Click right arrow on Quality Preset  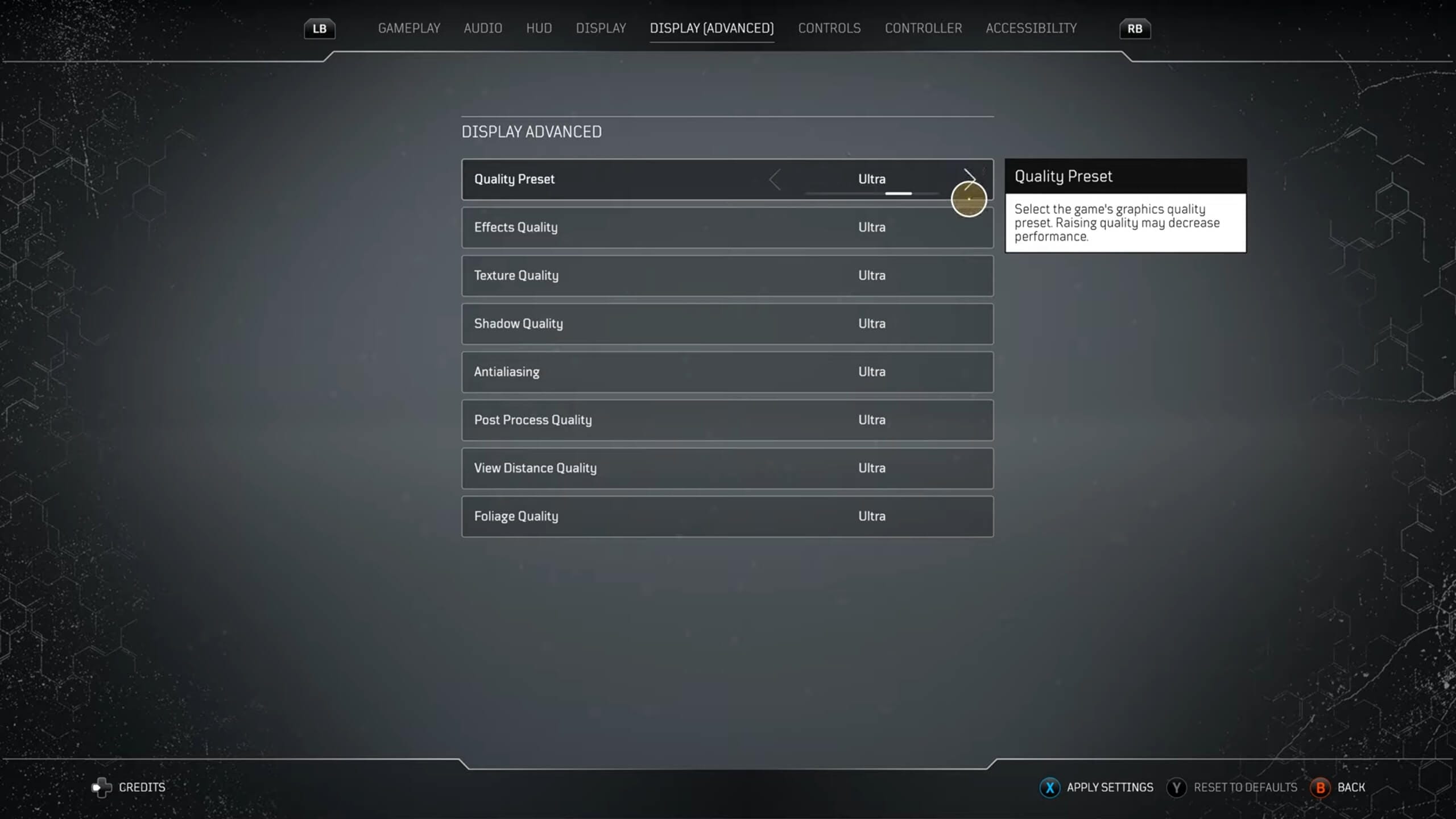(x=967, y=178)
